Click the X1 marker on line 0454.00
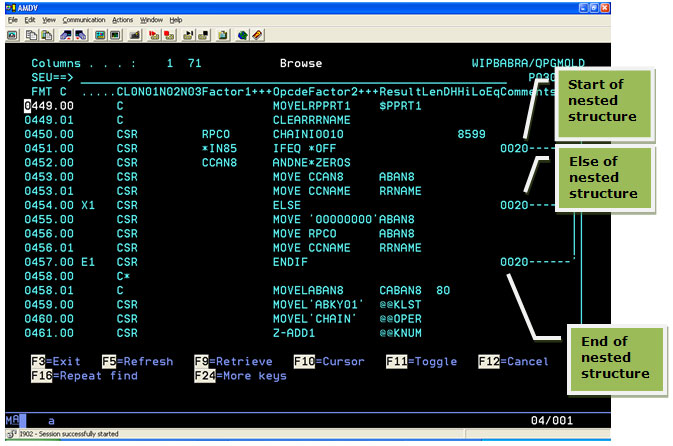Image resolution: width=673 pixels, height=446 pixels. click(x=88, y=205)
